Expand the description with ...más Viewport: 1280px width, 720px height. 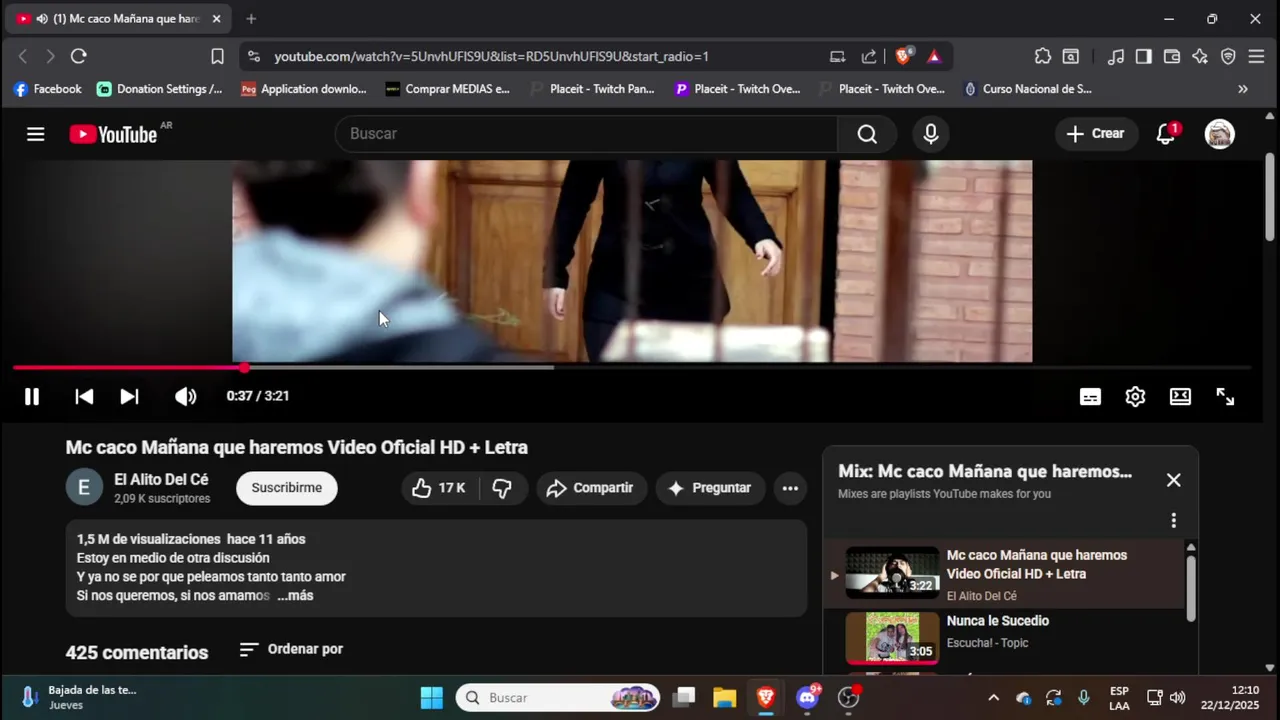[295, 596]
